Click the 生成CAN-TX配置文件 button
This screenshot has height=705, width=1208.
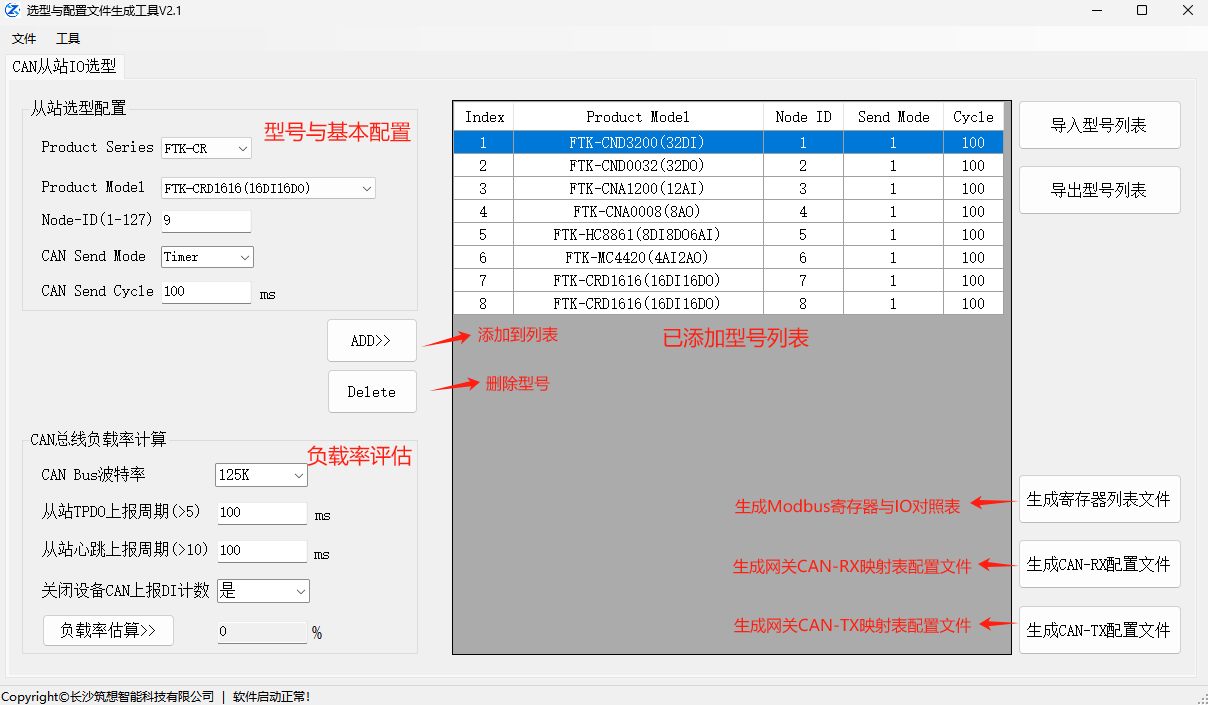click(x=1099, y=631)
